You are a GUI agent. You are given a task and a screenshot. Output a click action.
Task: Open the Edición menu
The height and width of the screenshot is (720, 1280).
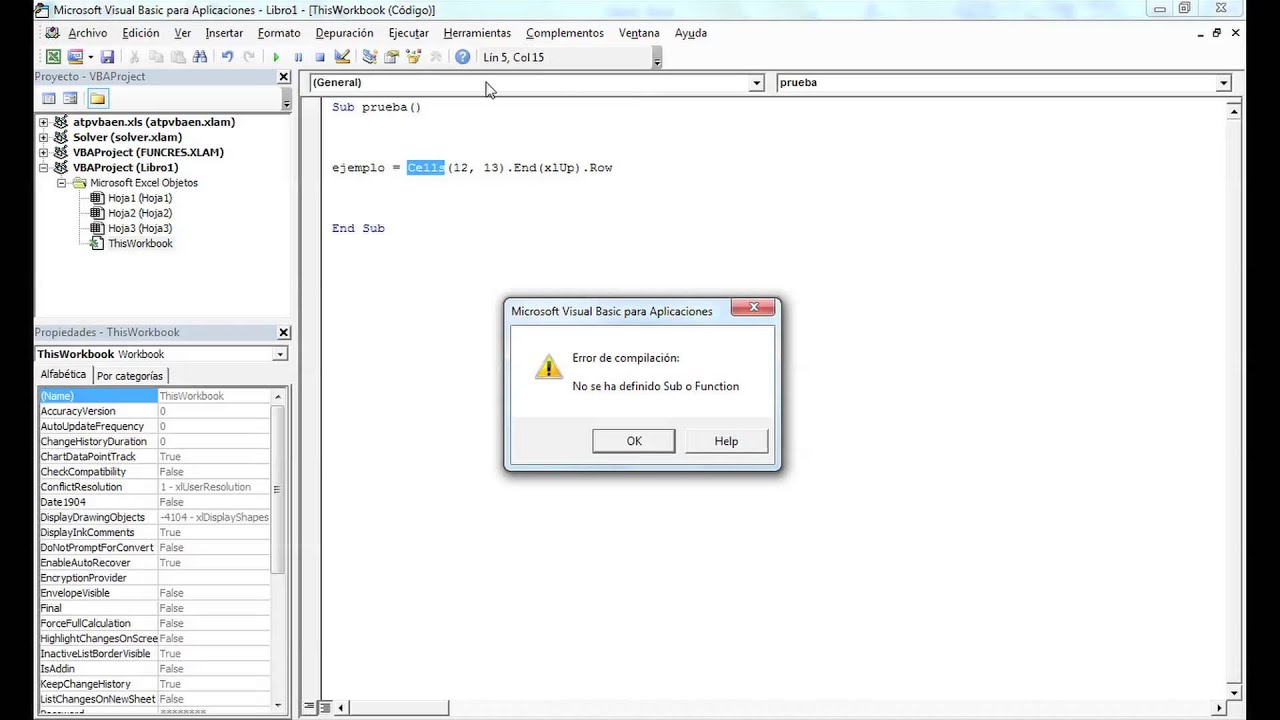pos(141,33)
